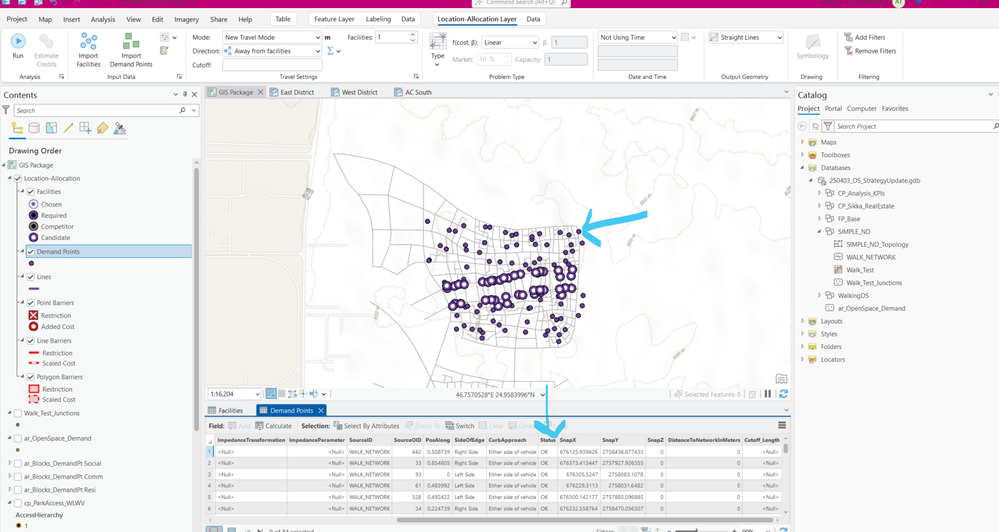Select List By Perspective Imagery icon
999x532 pixels.
coord(120,129)
